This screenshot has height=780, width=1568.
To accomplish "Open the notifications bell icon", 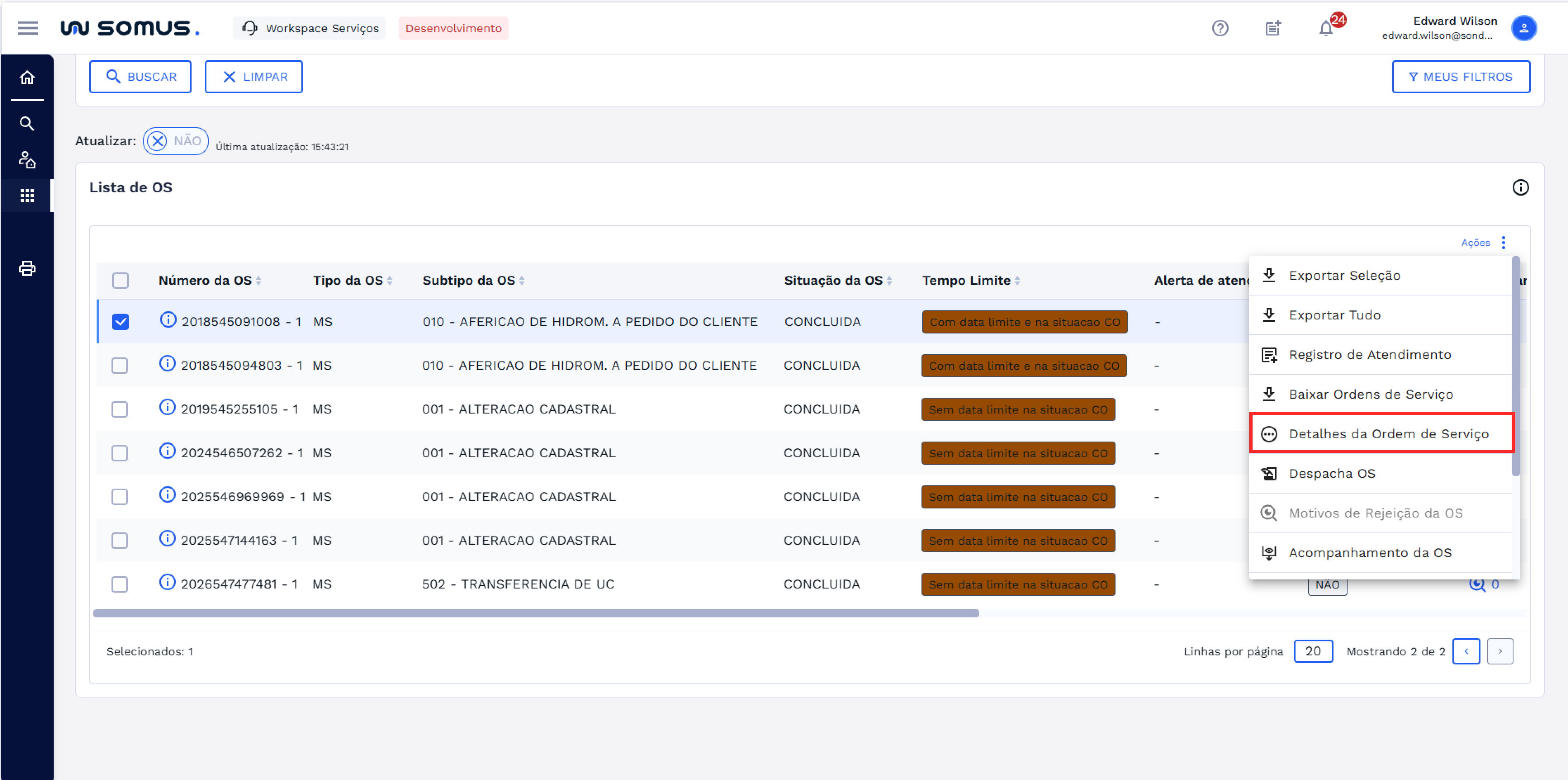I will [1326, 28].
